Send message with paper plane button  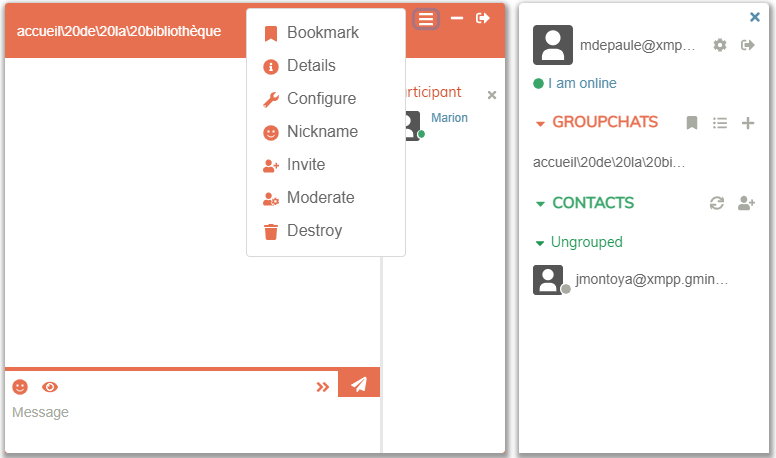[359, 385]
